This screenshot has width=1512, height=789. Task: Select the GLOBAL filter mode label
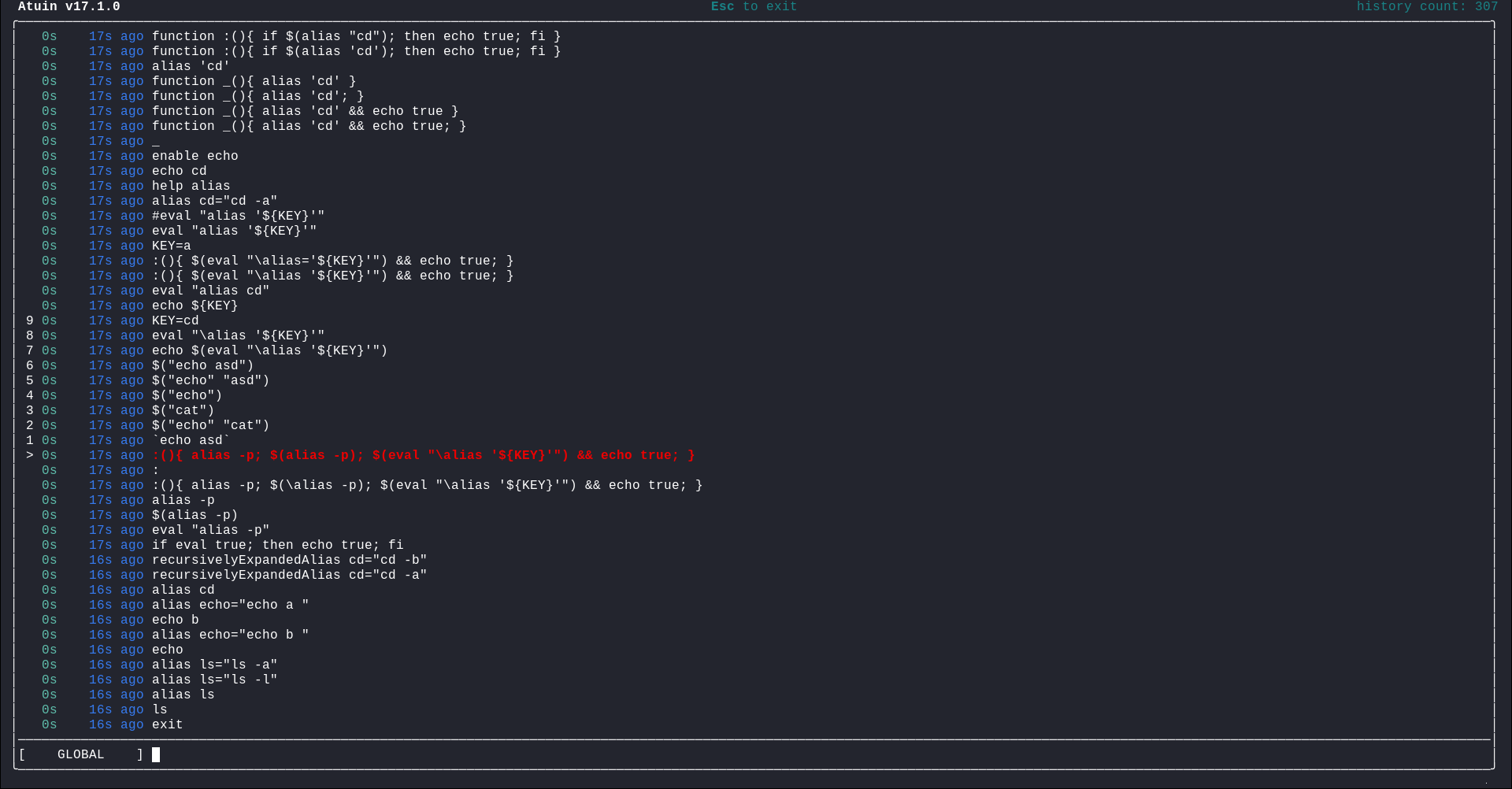(x=80, y=754)
